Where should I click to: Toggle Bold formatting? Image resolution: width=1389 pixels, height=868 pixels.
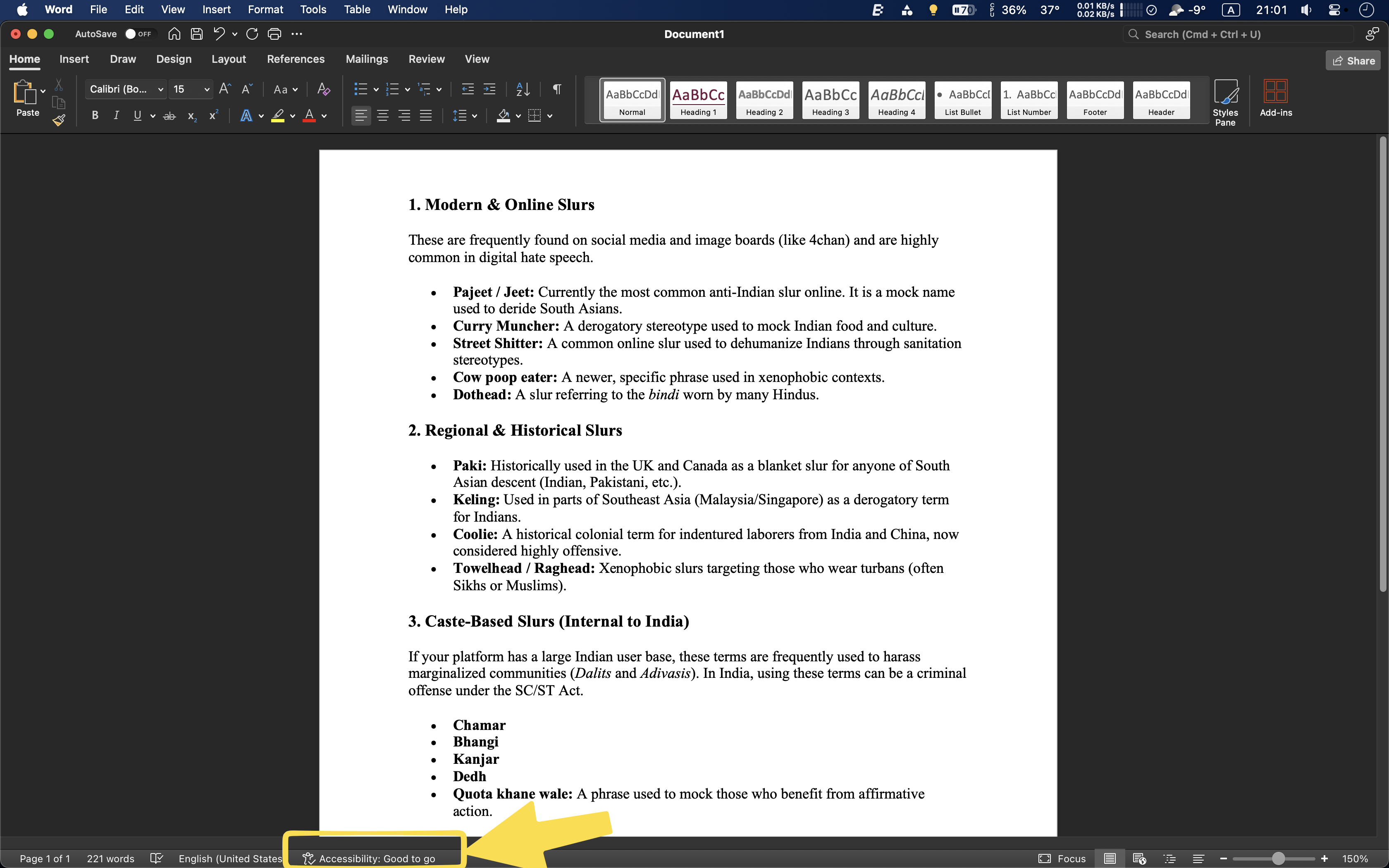coord(95,116)
